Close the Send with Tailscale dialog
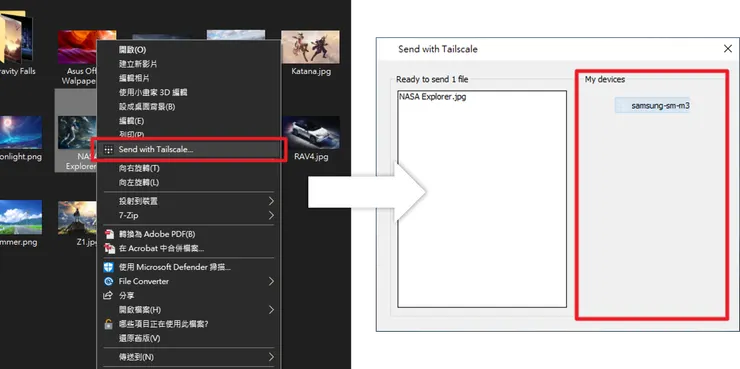The height and width of the screenshot is (369, 740). pos(728,49)
